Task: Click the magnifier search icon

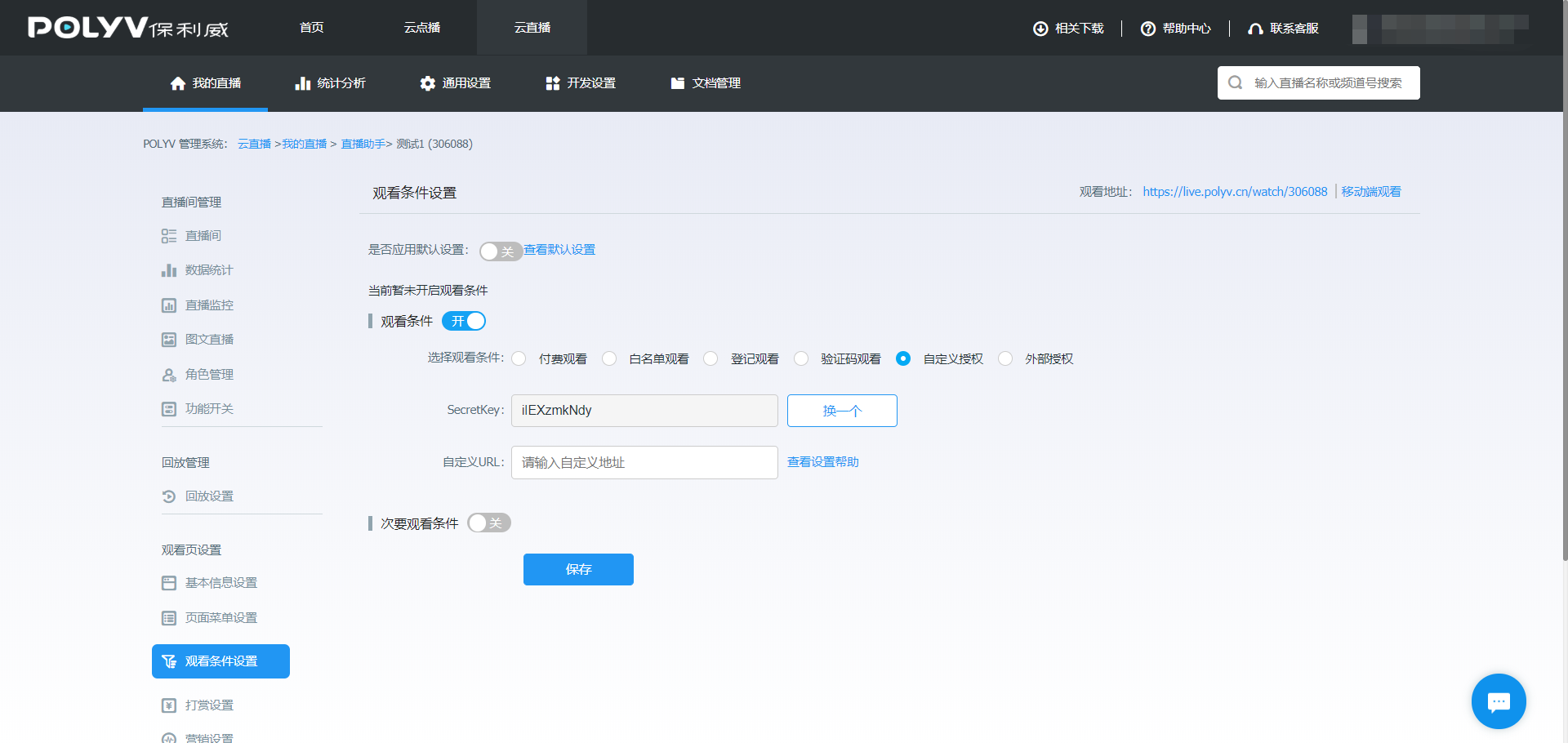Action: (1236, 82)
